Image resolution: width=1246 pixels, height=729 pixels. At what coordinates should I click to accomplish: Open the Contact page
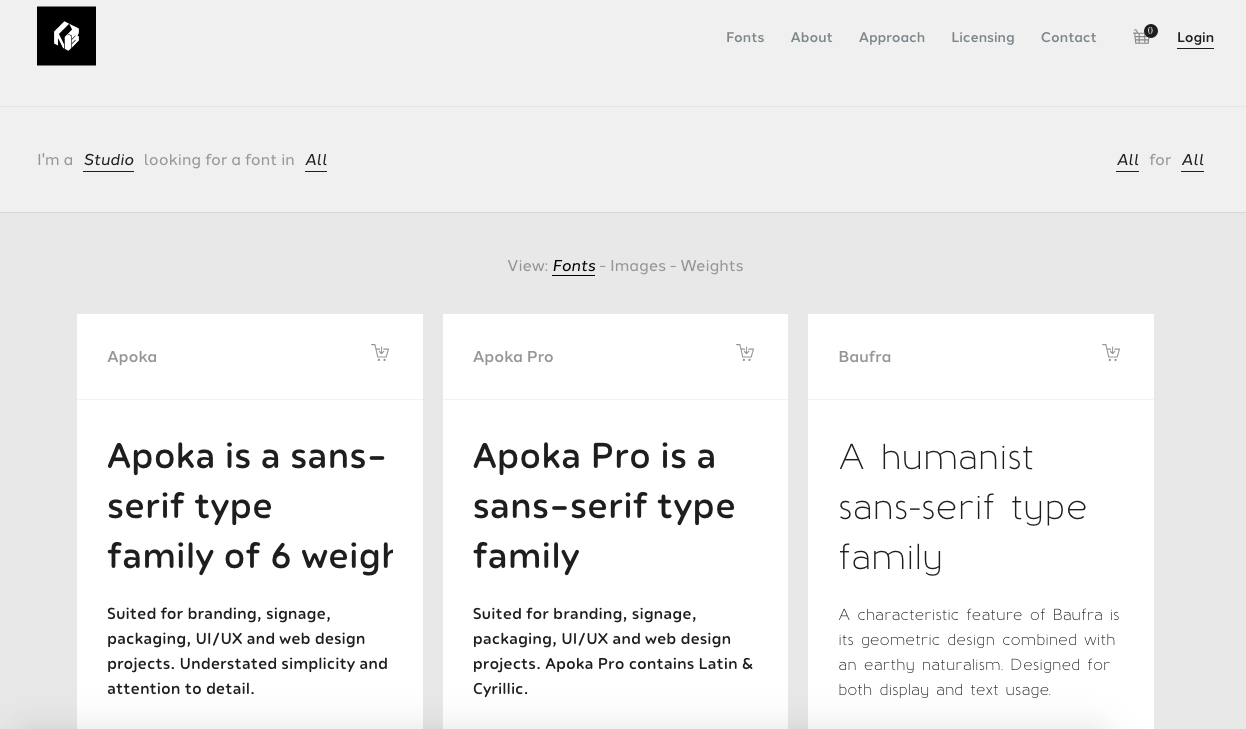1068,37
